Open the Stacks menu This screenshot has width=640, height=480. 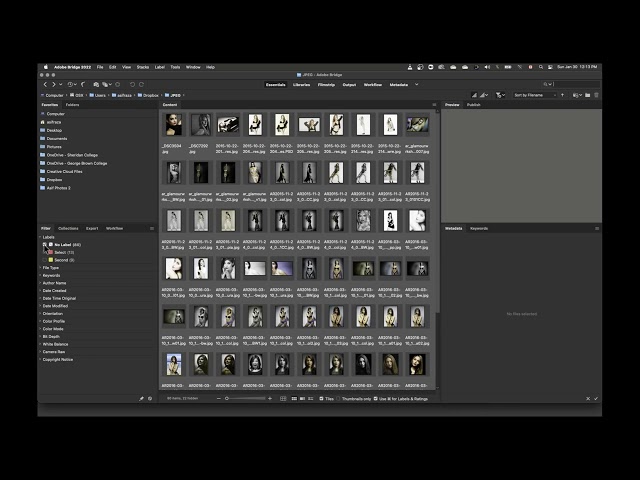(143, 67)
